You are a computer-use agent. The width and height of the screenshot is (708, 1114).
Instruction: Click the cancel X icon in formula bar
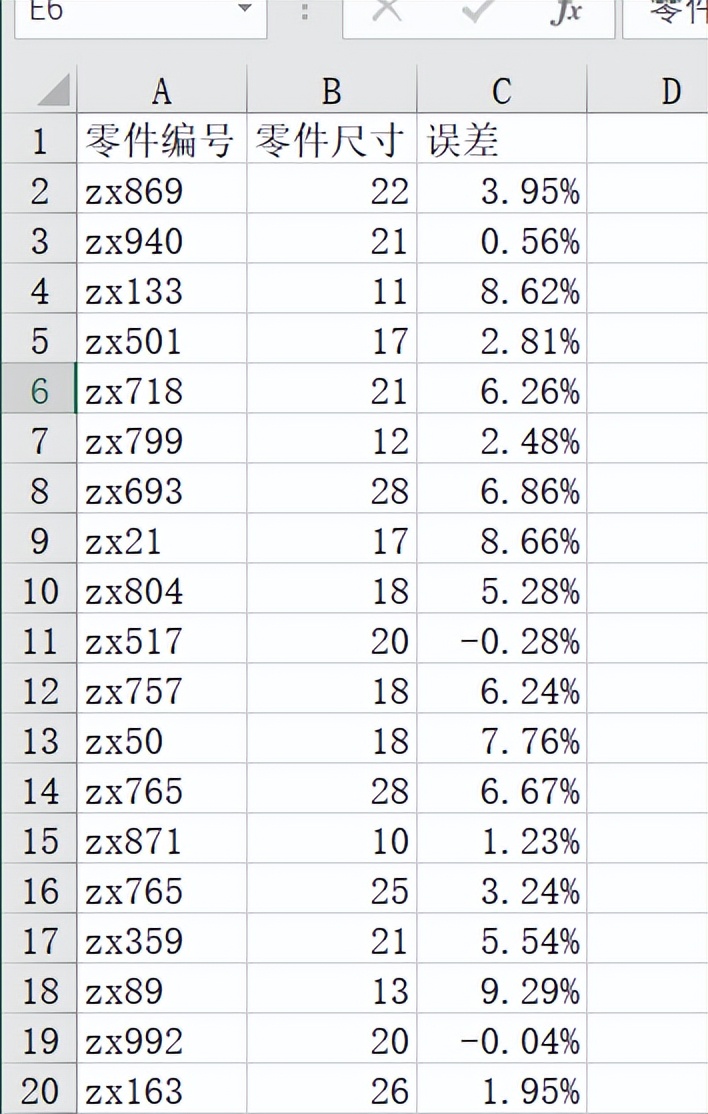pyautogui.click(x=386, y=11)
